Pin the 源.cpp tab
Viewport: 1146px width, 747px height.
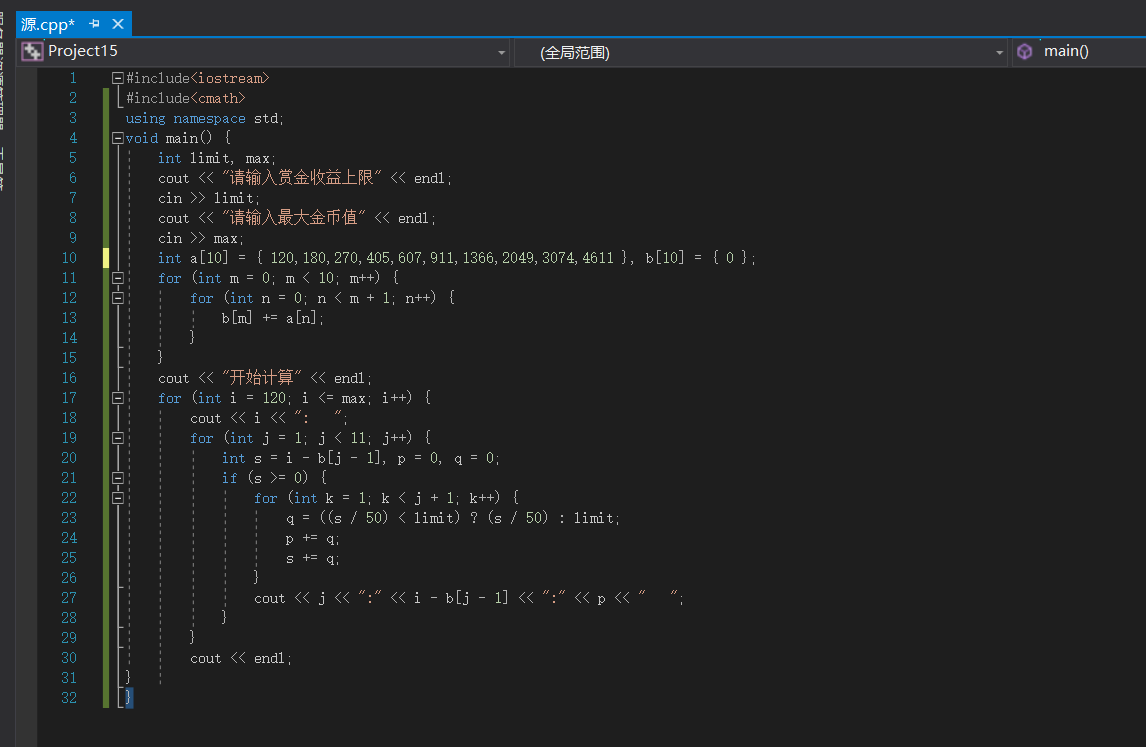[94, 24]
